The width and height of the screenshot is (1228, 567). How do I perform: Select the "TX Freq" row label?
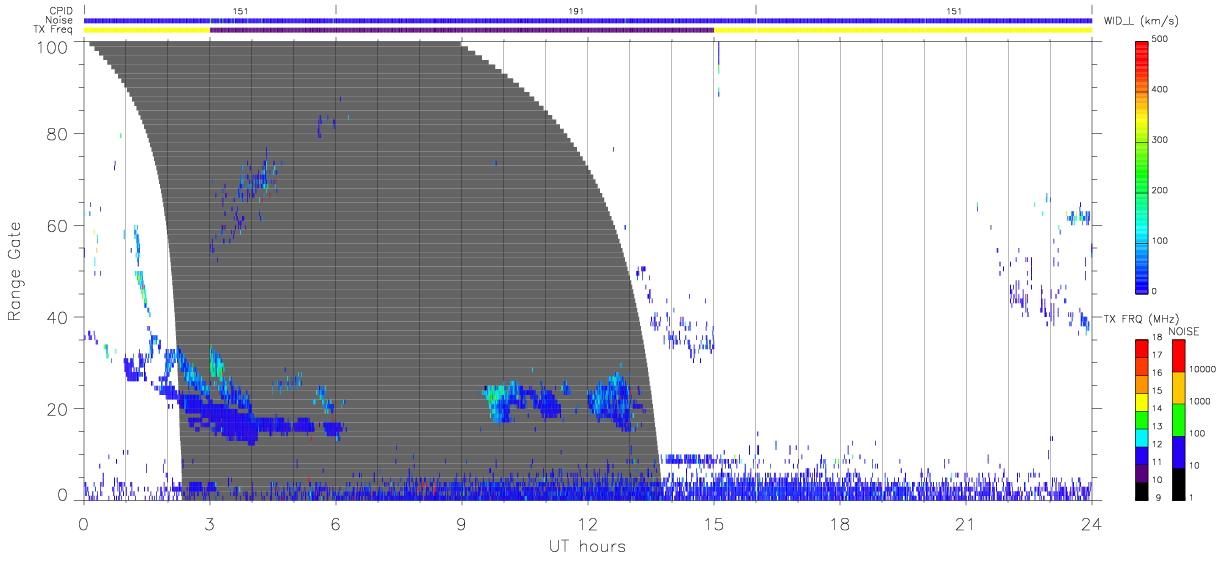click(x=54, y=29)
